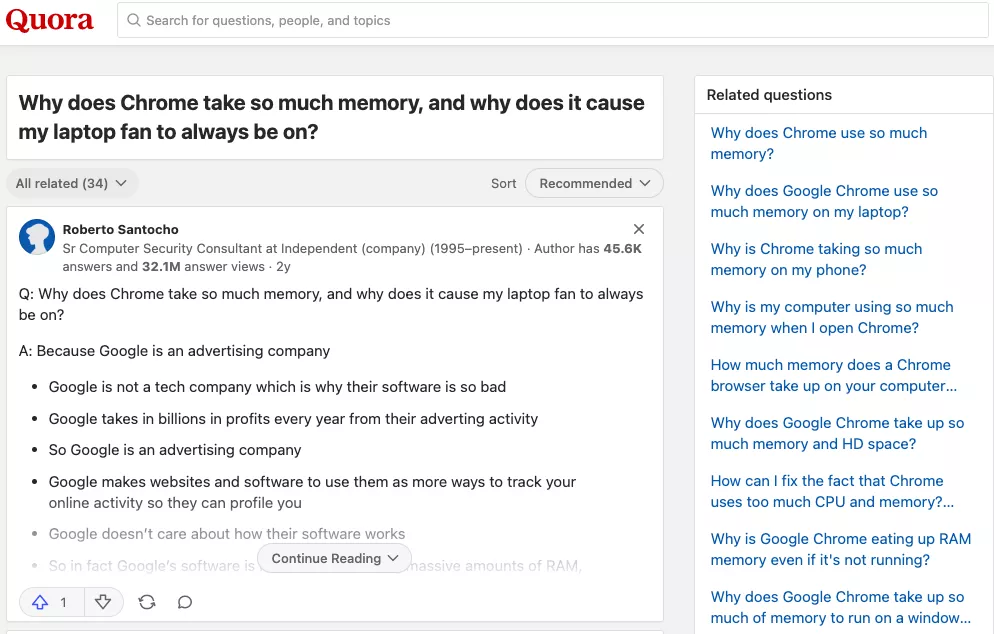Open Roberto Santocho's profile picture
Viewport: 994px width, 634px height.
tap(37, 237)
